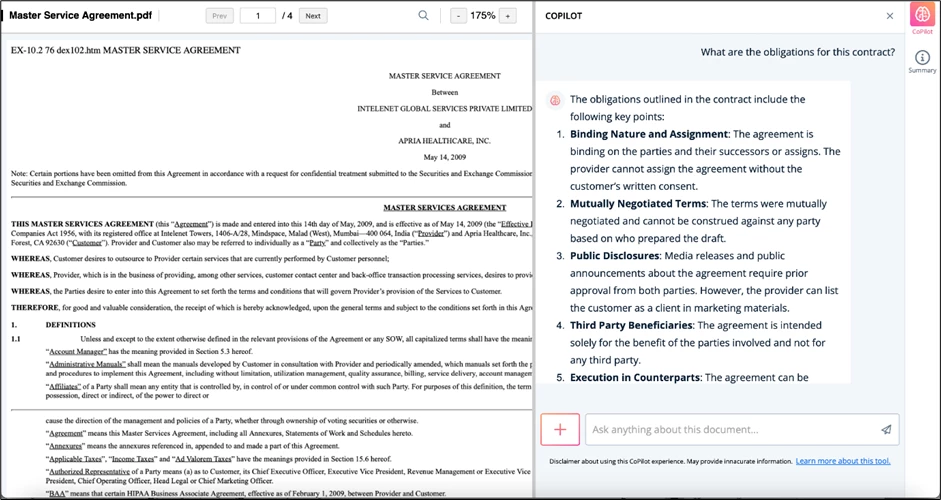Close the Copilot panel with X
Image resolution: width=941 pixels, height=500 pixels.
pos(890,16)
